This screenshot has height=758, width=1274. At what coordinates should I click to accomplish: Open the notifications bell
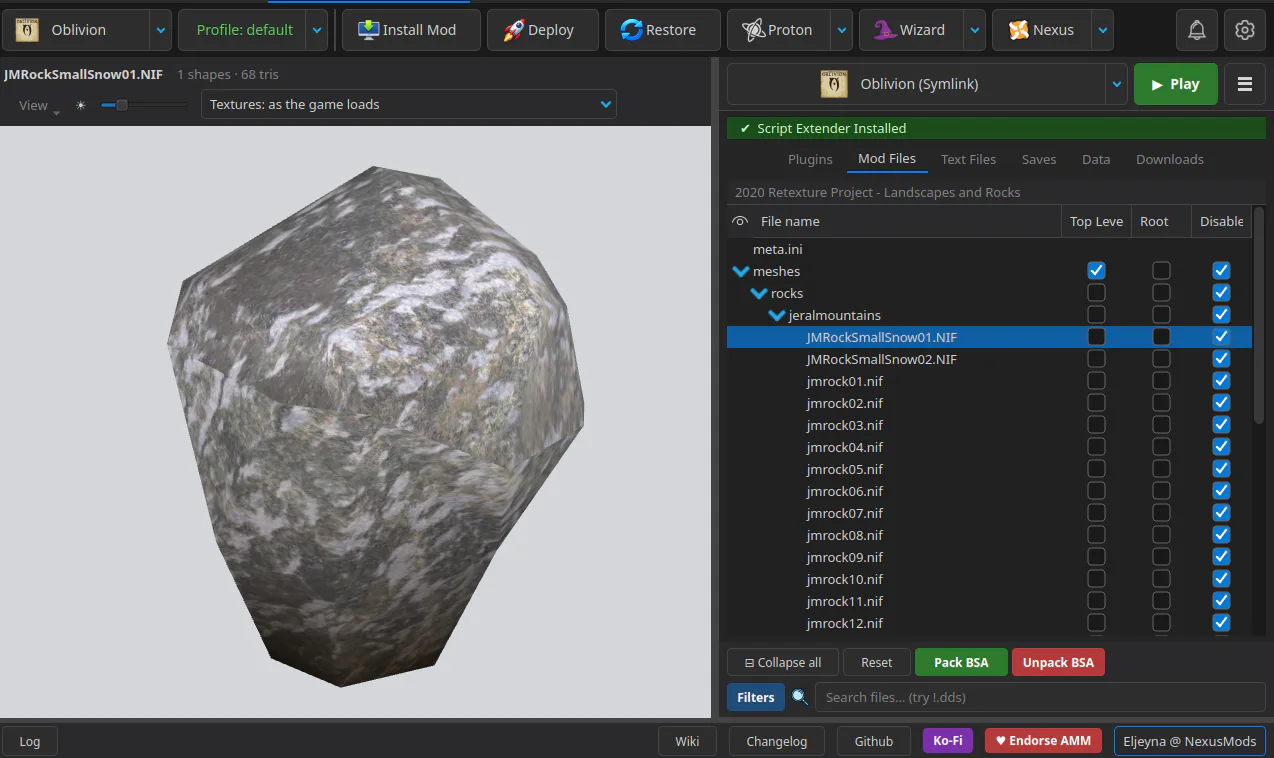(x=1196, y=30)
